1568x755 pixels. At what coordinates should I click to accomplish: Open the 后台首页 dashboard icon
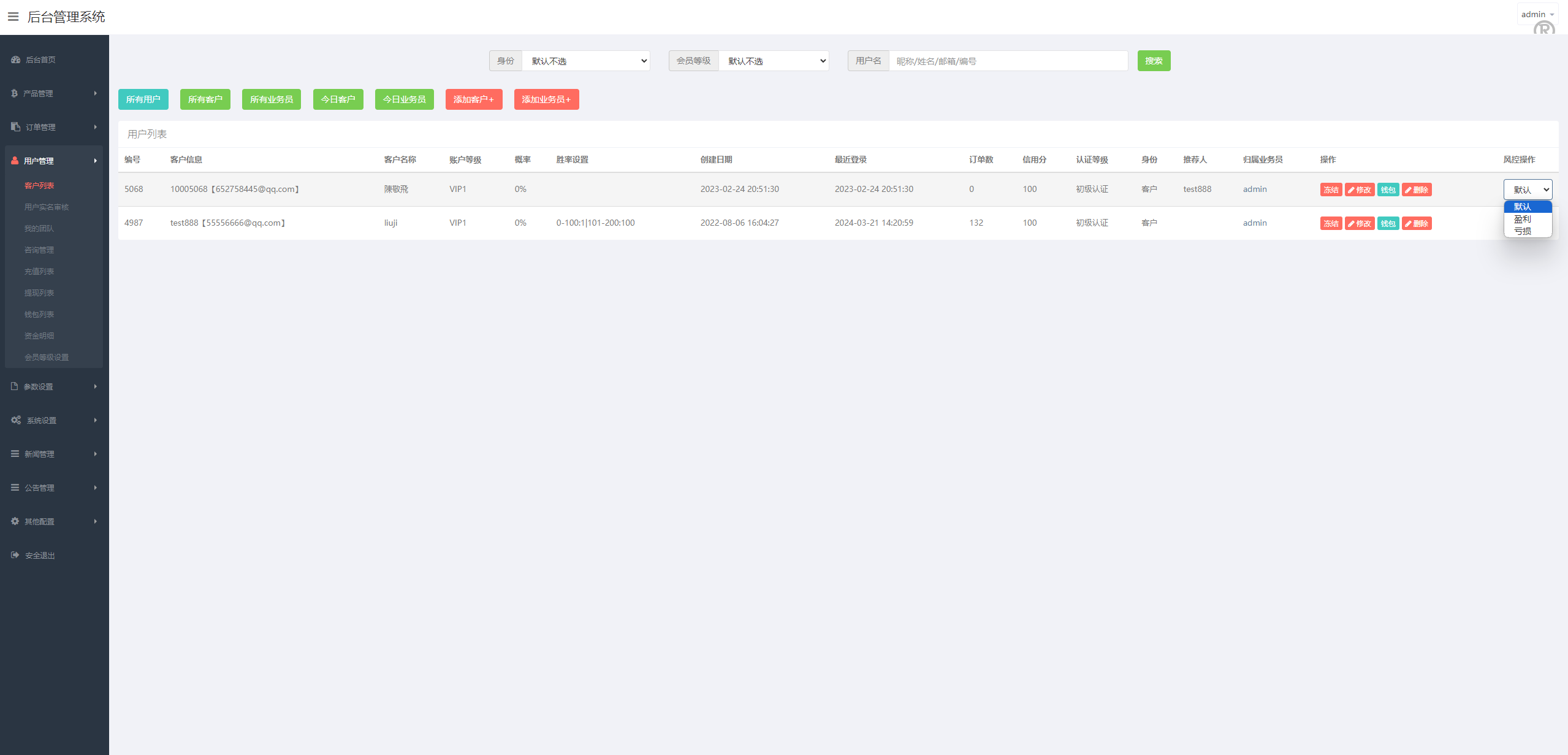[x=16, y=59]
